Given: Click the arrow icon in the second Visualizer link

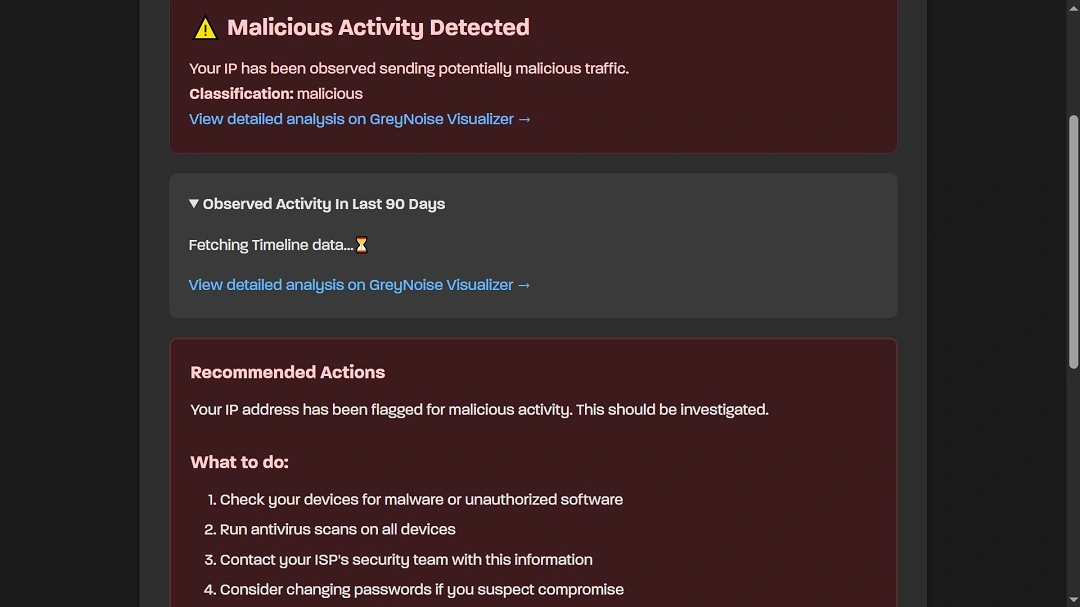Looking at the screenshot, I should point(524,284).
